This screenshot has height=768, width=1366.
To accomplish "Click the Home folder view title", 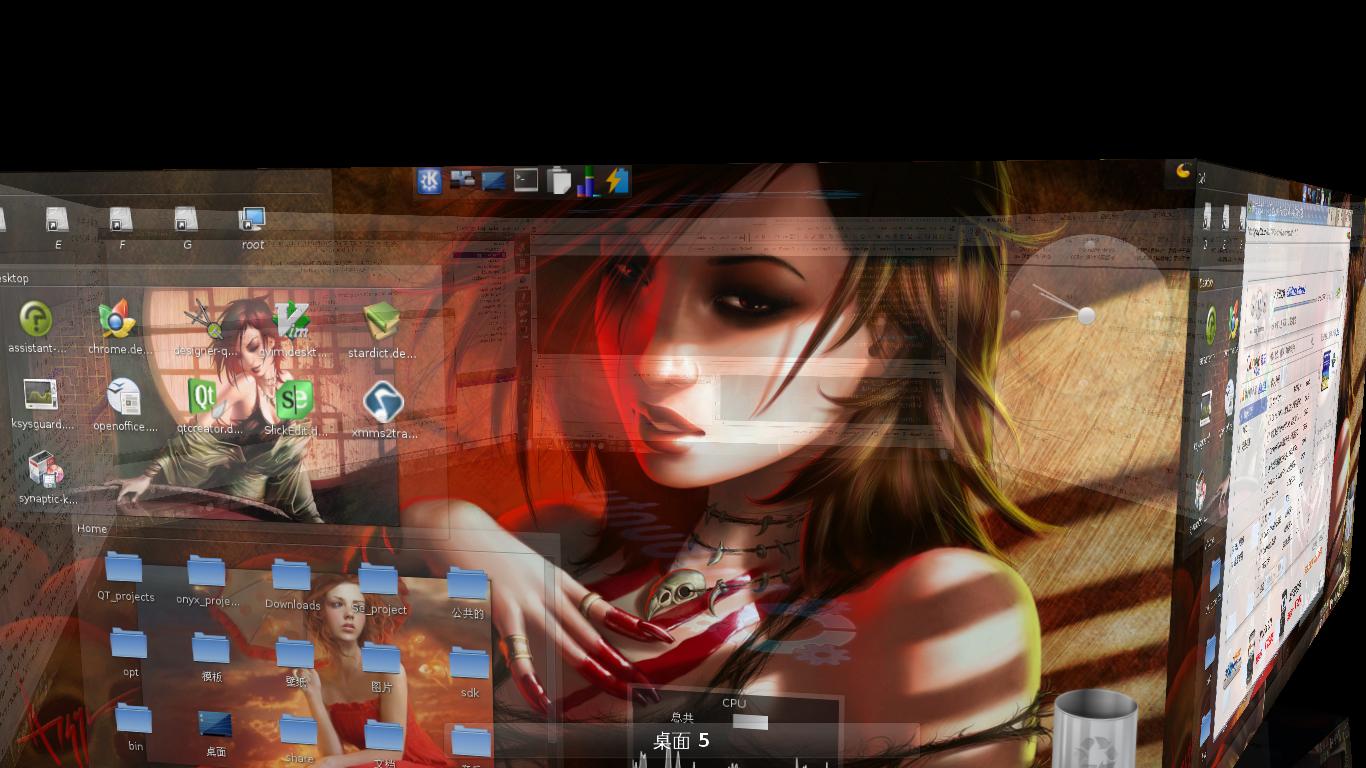I will tap(92, 529).
